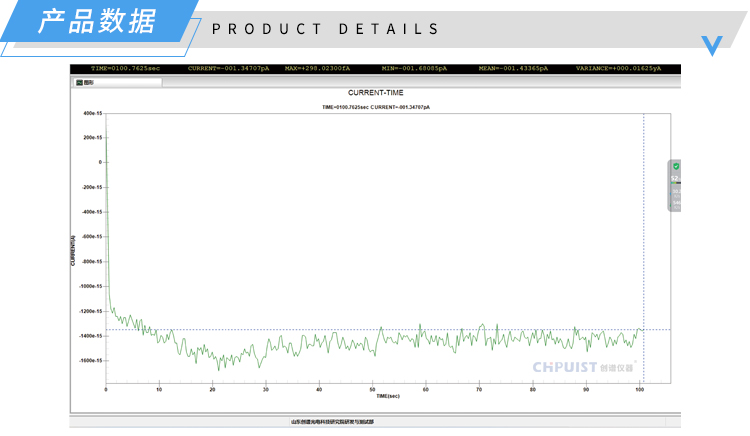Select the MEAN=-001.43365pA readout
Viewport: 750px width, 436px height.
[x=513, y=68]
